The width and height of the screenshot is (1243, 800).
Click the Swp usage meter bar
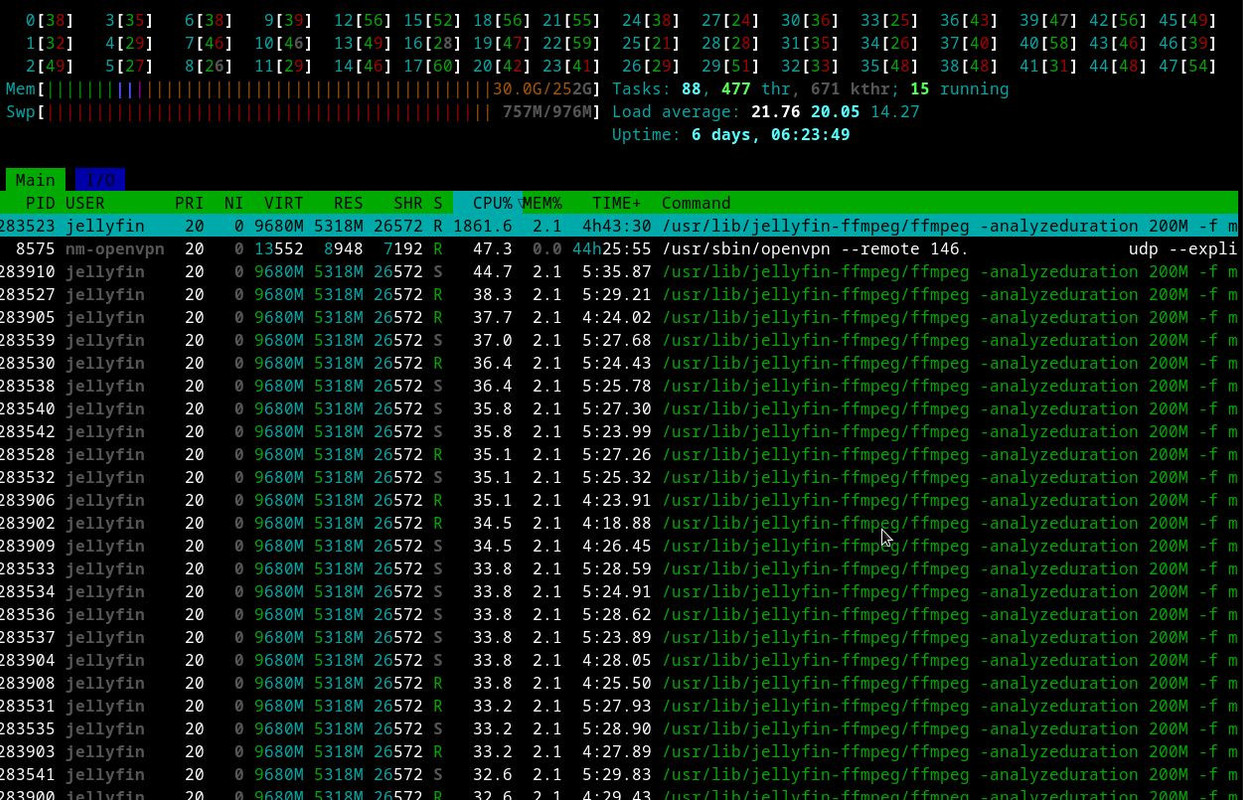tap(303, 112)
